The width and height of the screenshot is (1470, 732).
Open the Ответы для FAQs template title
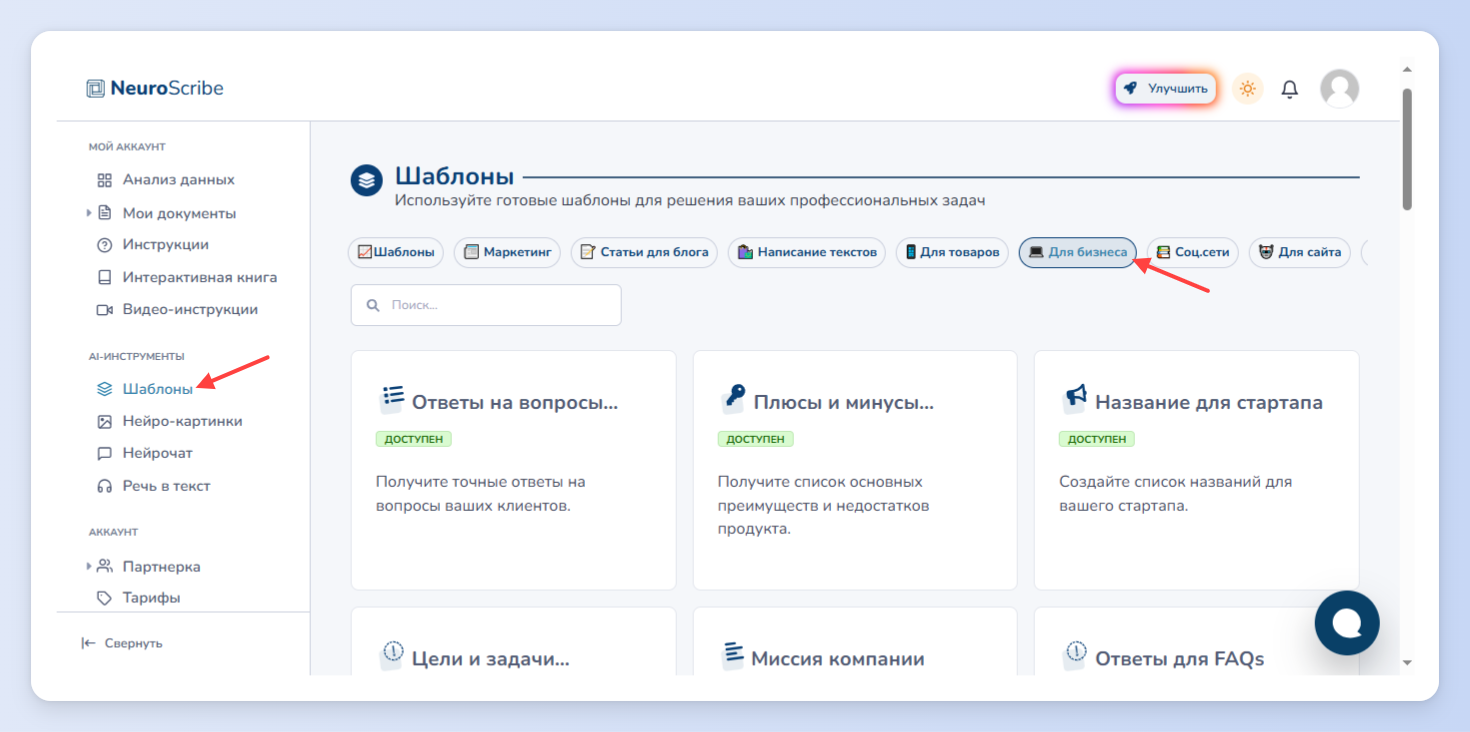[x=1180, y=659]
